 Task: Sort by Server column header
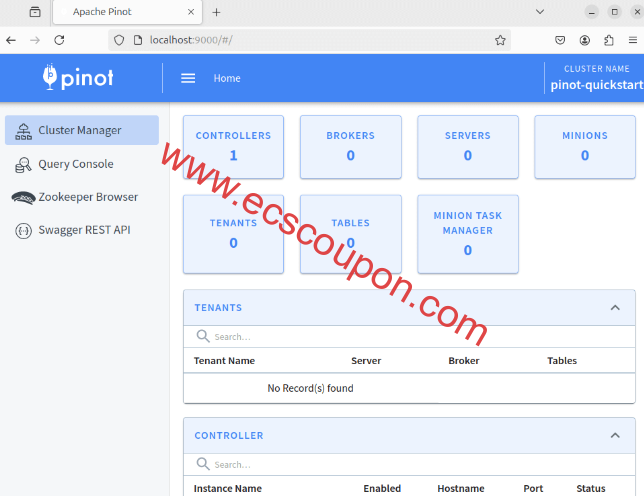(x=366, y=361)
